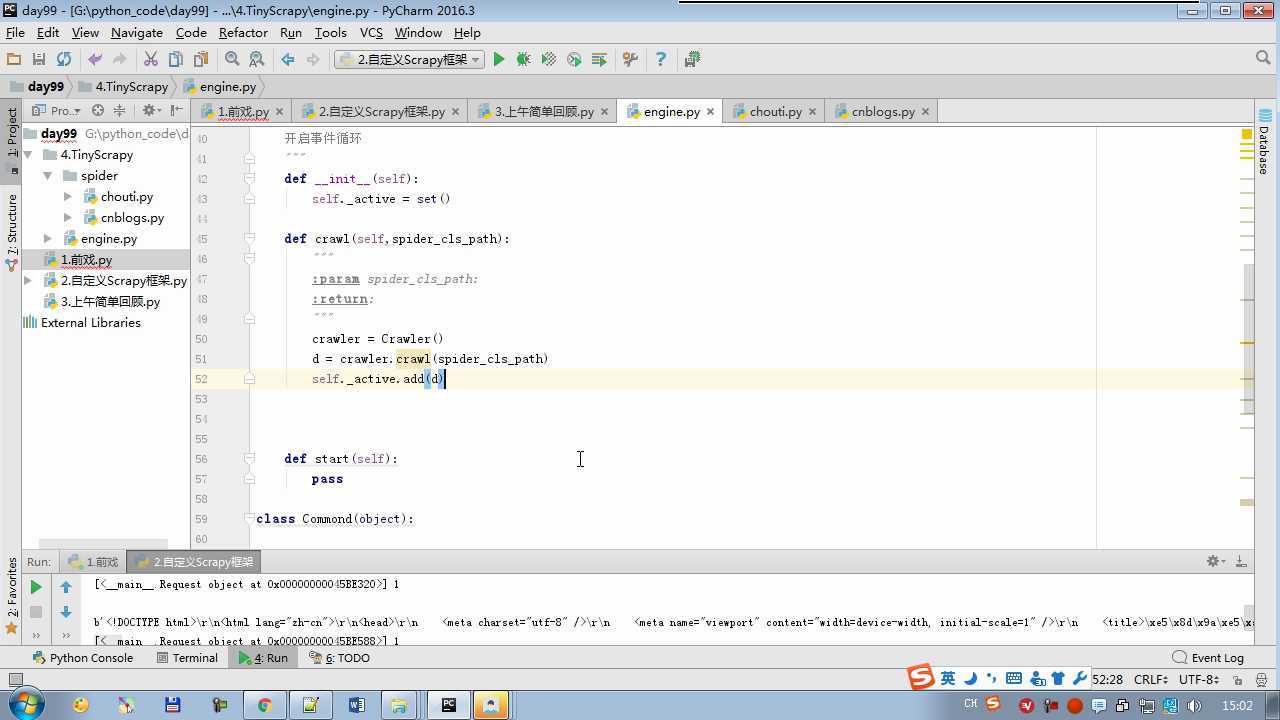1280x720 pixels.
Task: Open a project with the folder icon
Action: tap(14, 60)
